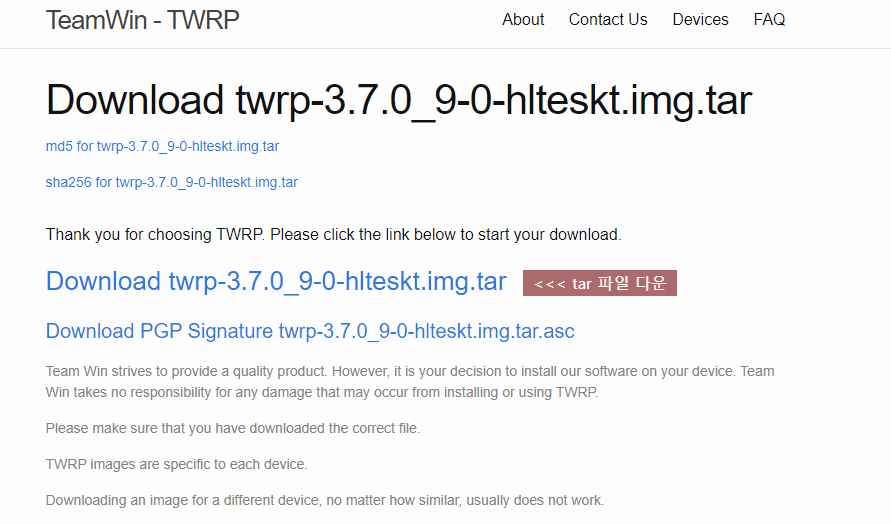Viewport: 891px width, 524px height.
Task: Open the About menu item
Action: (x=523, y=20)
